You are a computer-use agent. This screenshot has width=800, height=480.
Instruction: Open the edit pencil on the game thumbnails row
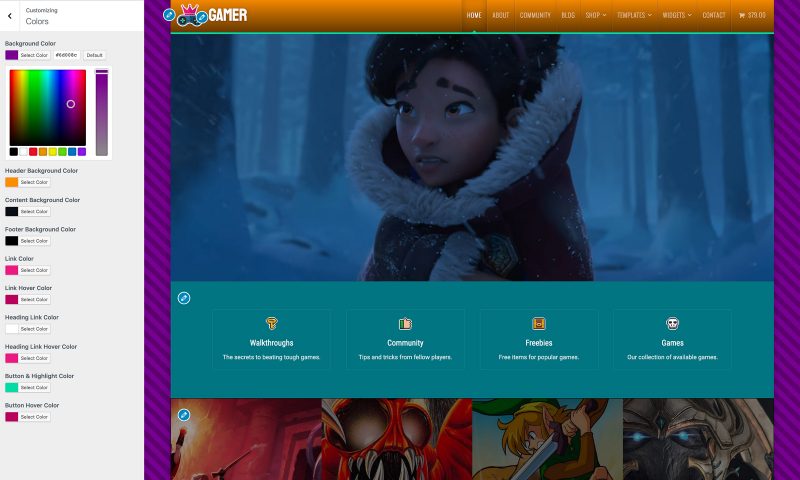184,415
